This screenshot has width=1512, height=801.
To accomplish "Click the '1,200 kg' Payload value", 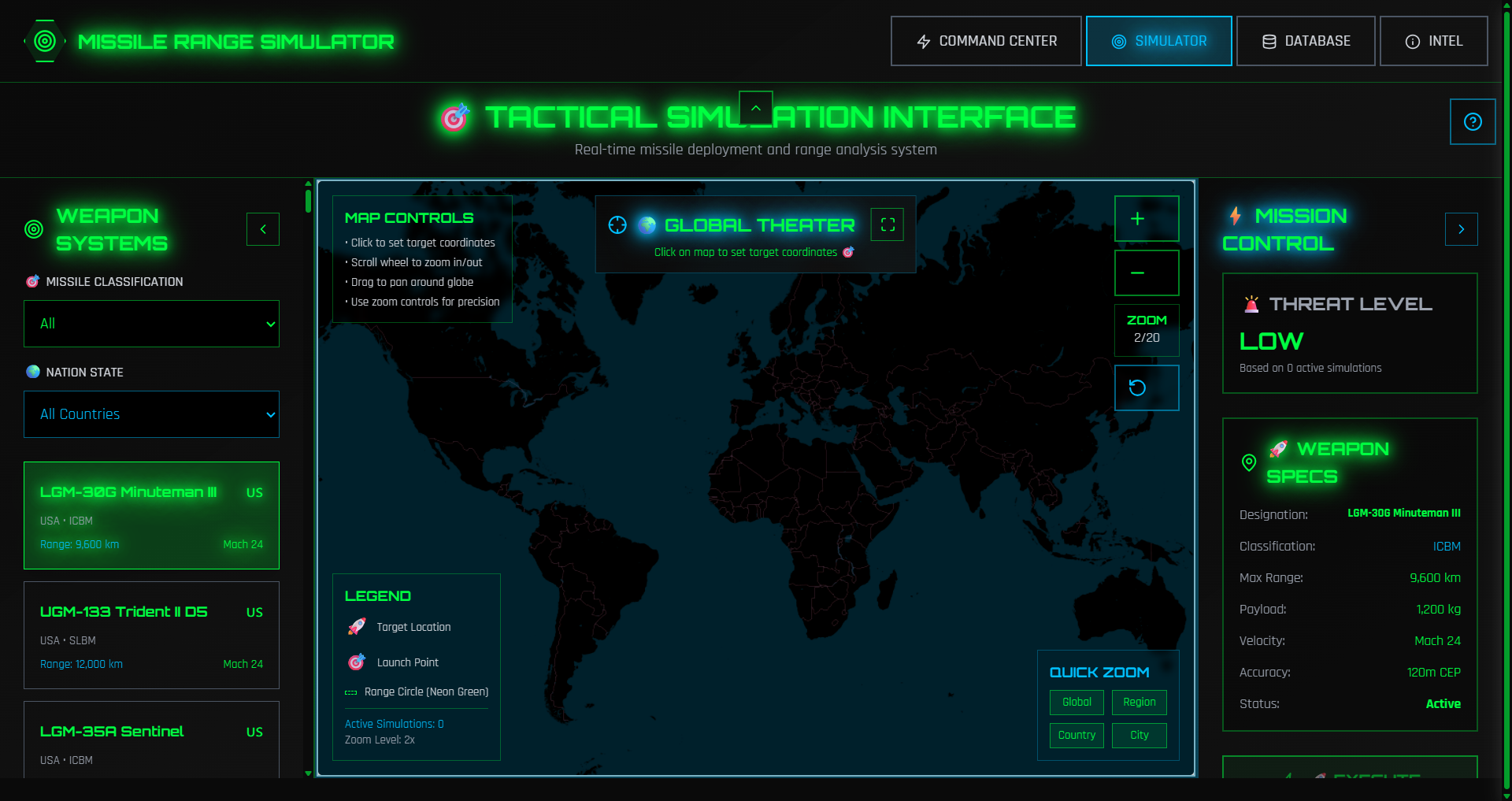I will 1438,610.
